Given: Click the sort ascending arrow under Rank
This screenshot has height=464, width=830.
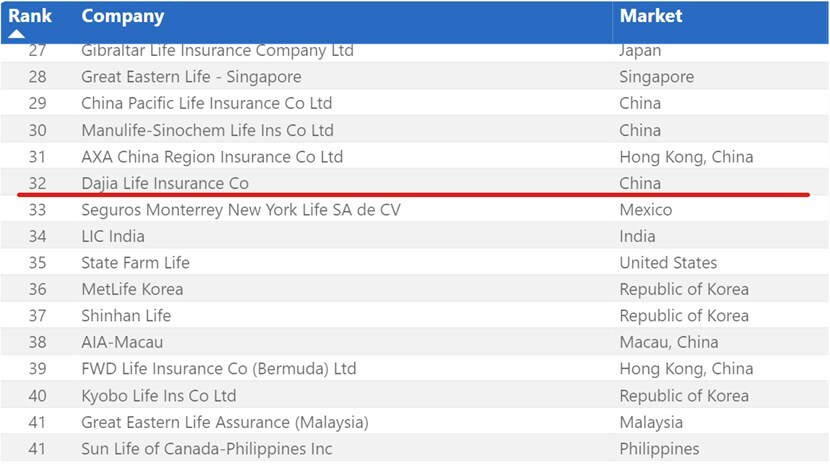Looking at the screenshot, I should [x=17, y=35].
